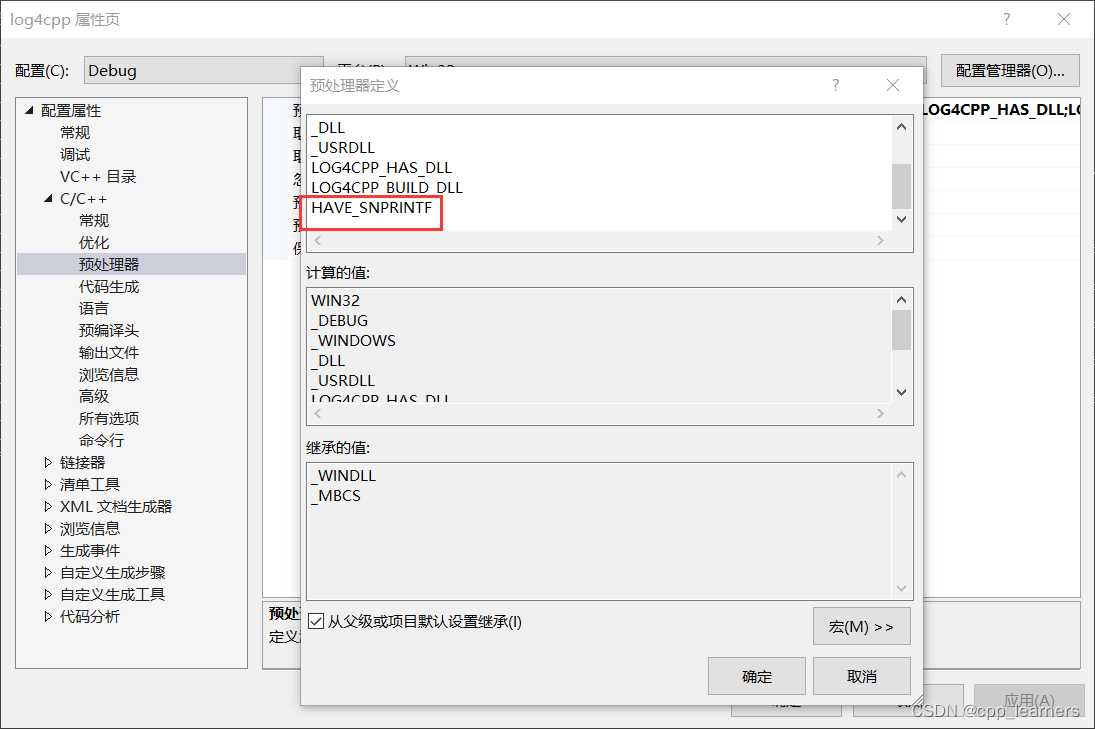This screenshot has height=729, width=1095.
Task: Toggle 从父级或项目默认设置继承 checkbox
Action: click(x=317, y=622)
